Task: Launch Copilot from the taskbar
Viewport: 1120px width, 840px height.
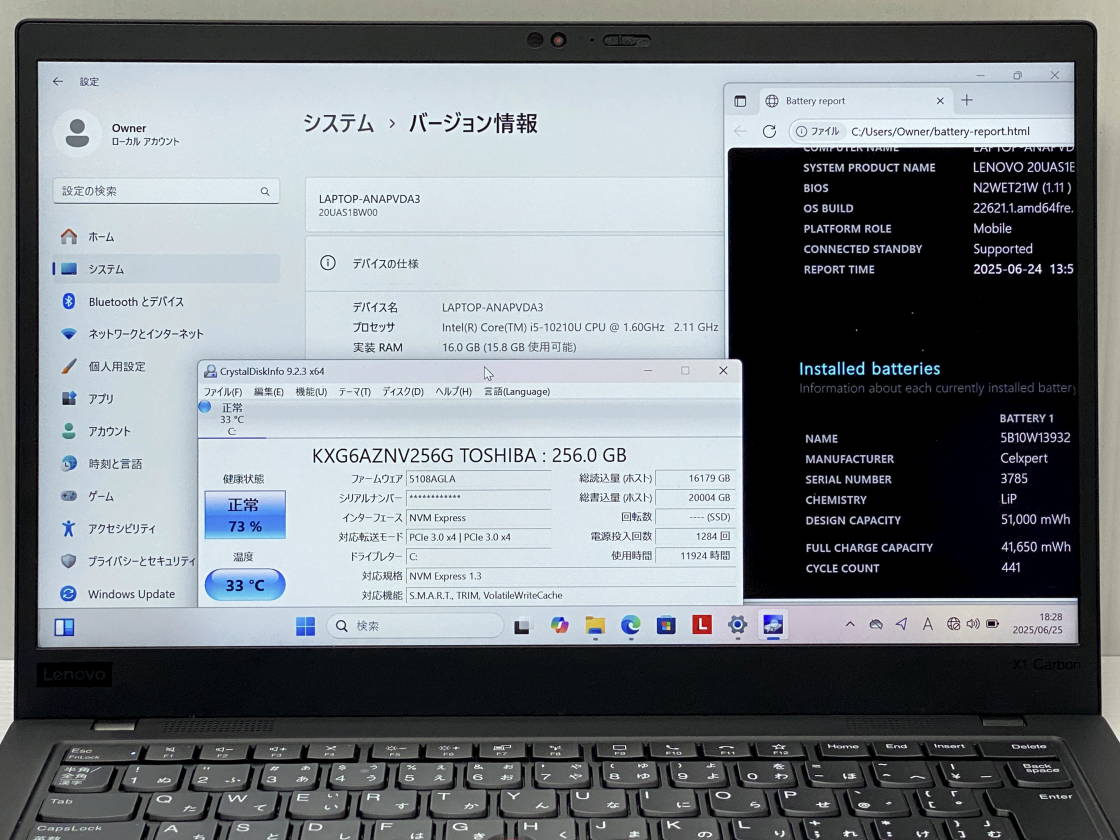Action: click(x=559, y=626)
